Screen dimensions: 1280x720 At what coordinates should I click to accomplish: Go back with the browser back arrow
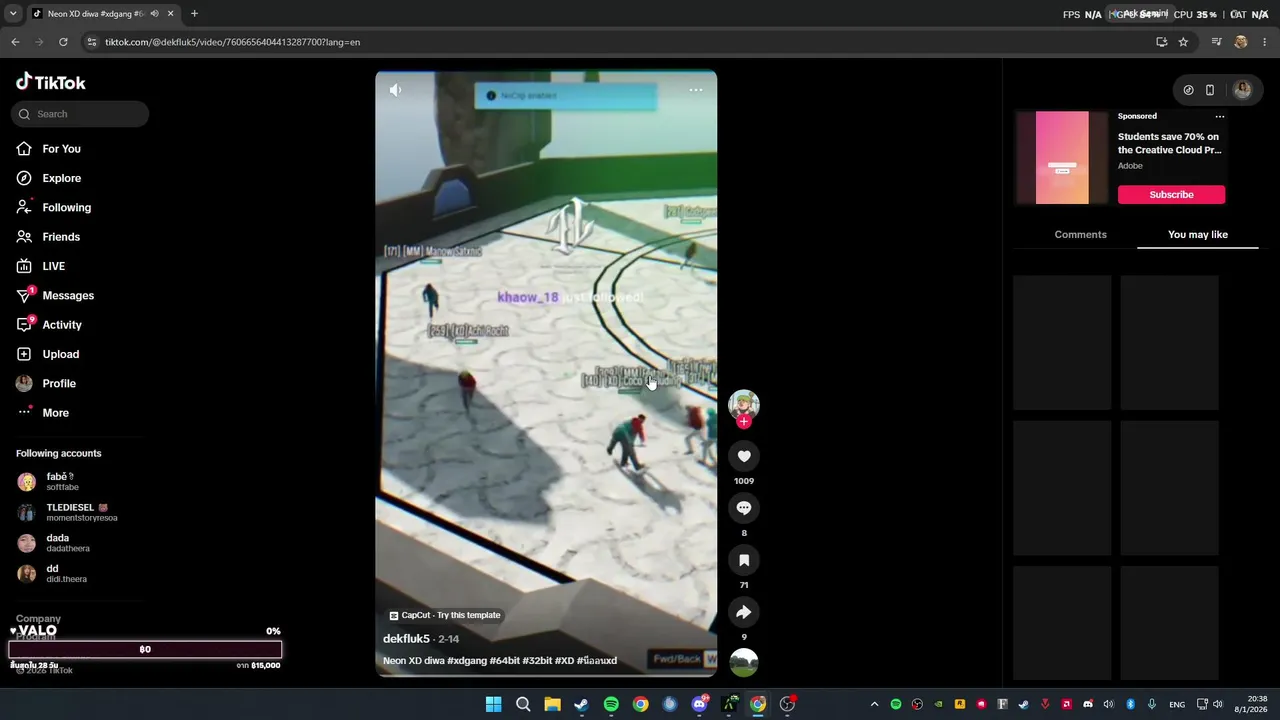pyautogui.click(x=15, y=42)
